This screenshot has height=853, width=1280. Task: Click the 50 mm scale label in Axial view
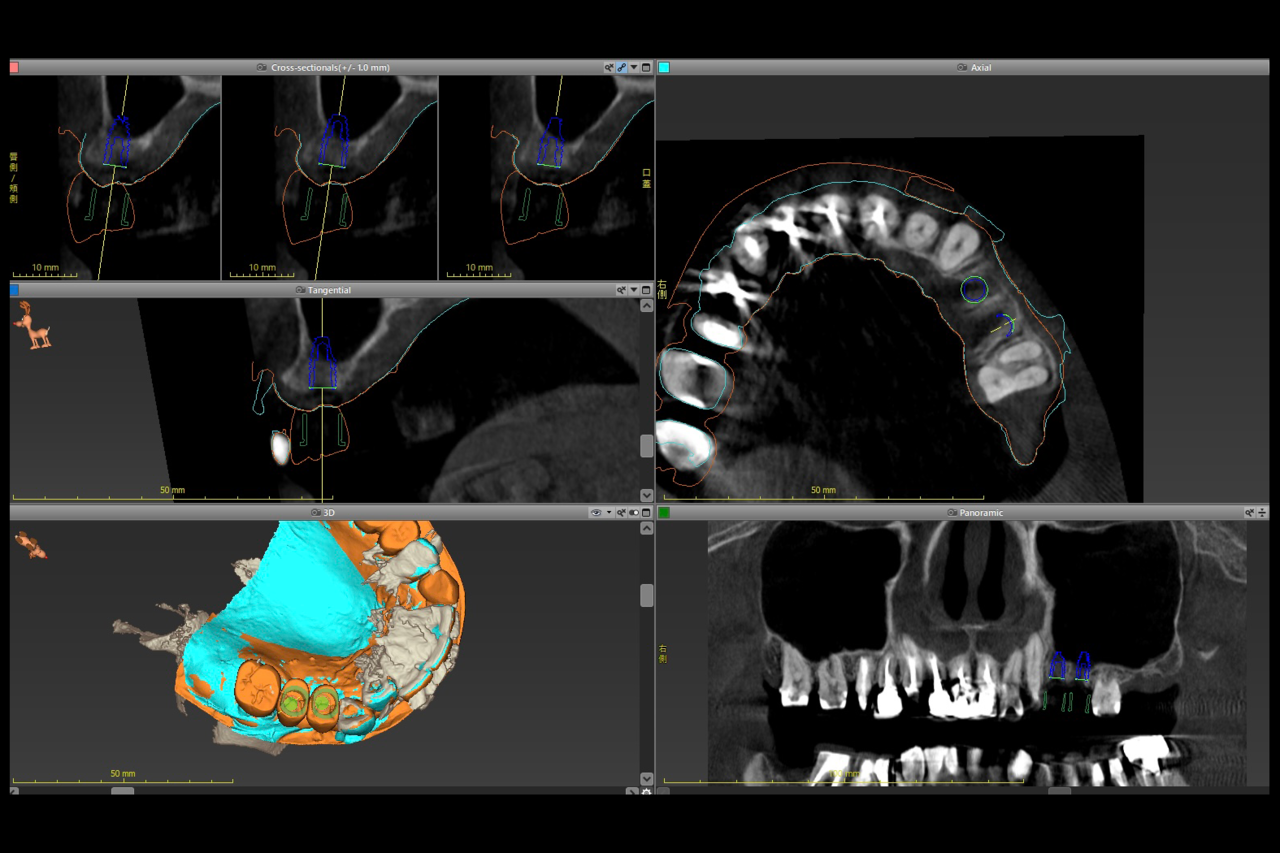(x=822, y=490)
